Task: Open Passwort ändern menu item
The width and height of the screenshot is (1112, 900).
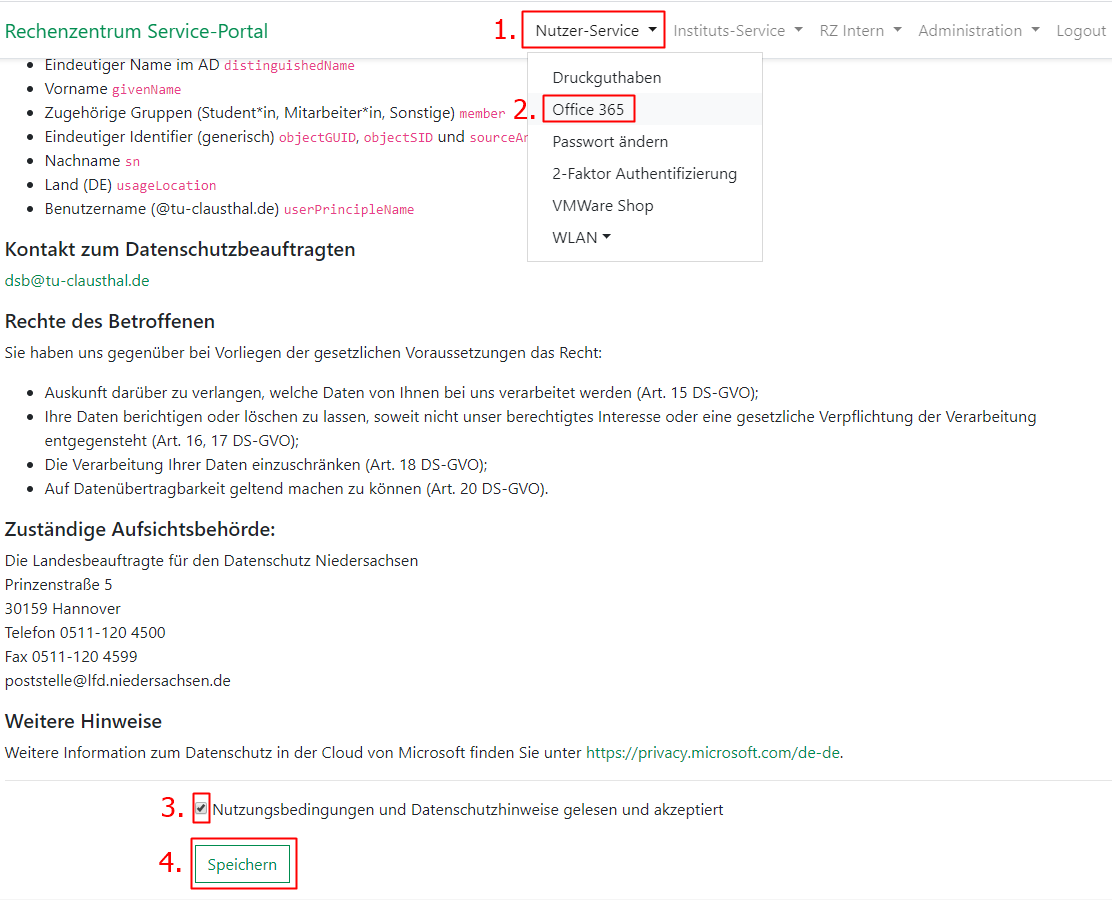Action: coord(610,141)
